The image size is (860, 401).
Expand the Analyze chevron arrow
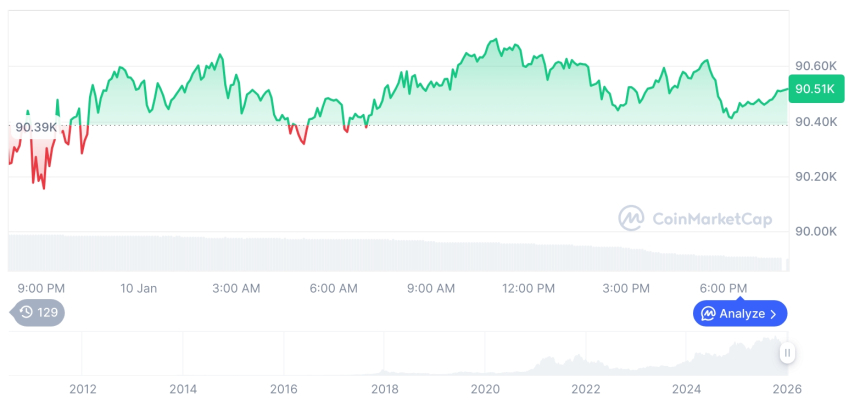pos(773,313)
